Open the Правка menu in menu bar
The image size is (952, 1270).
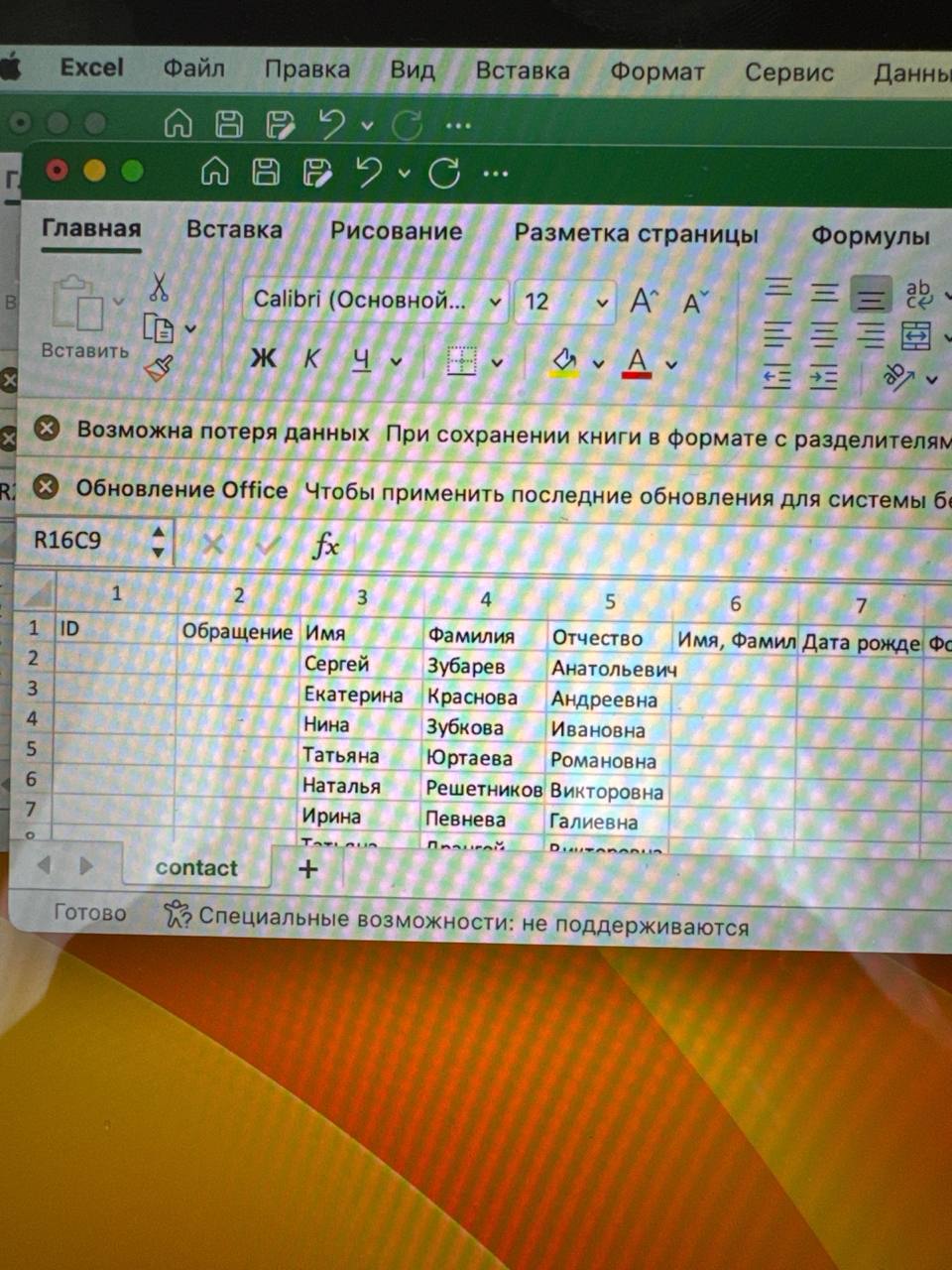pos(307,69)
